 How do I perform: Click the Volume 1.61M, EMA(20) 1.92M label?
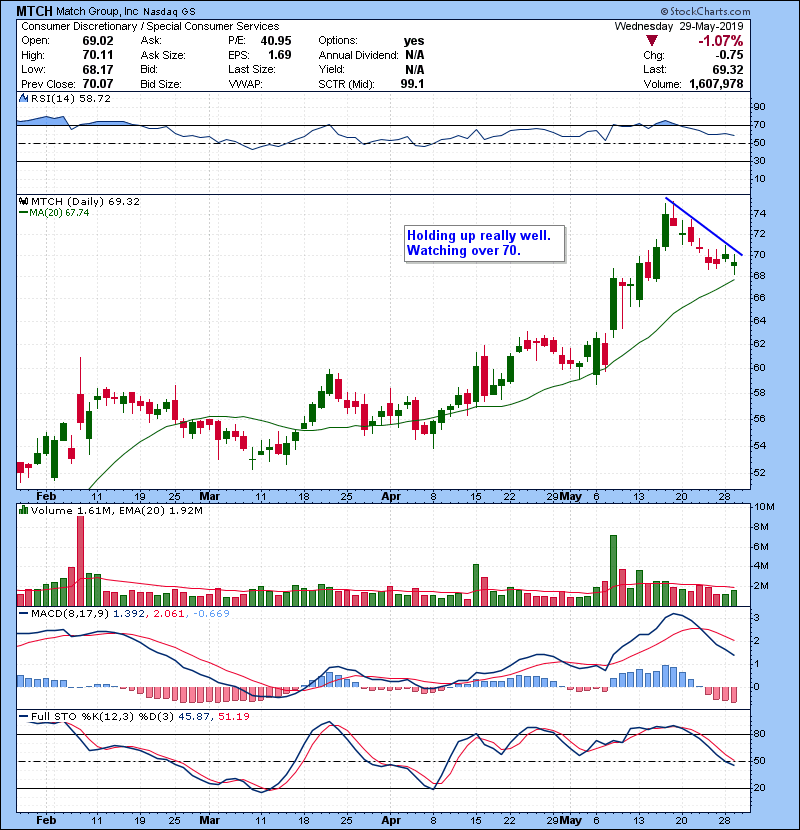point(116,510)
